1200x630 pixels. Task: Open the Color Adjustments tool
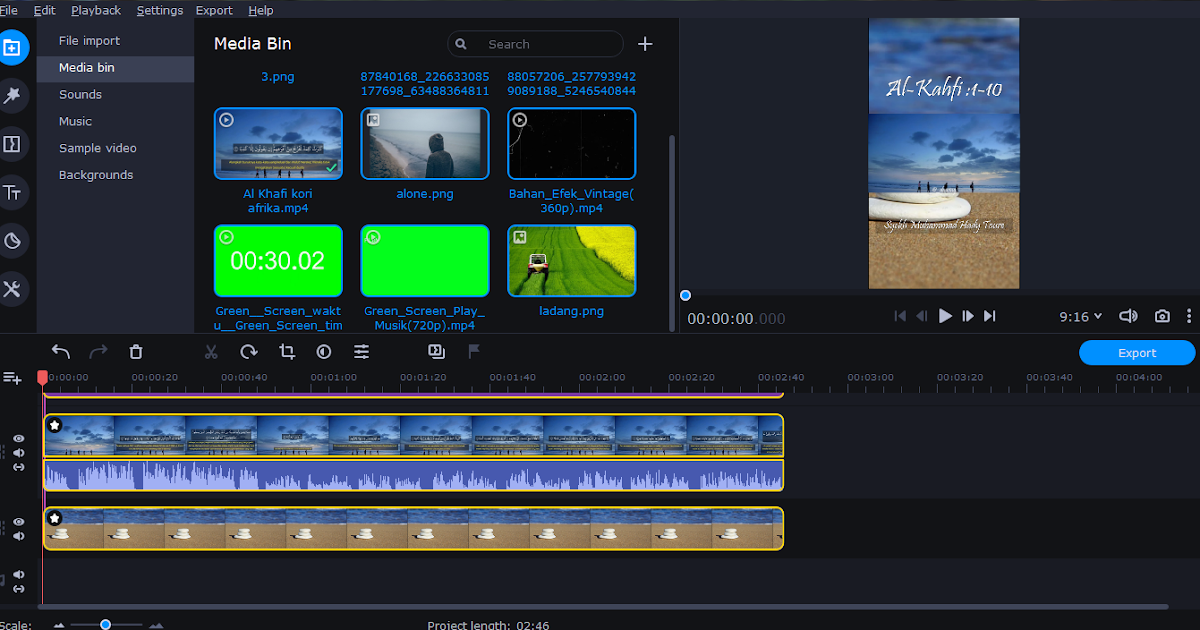point(323,351)
